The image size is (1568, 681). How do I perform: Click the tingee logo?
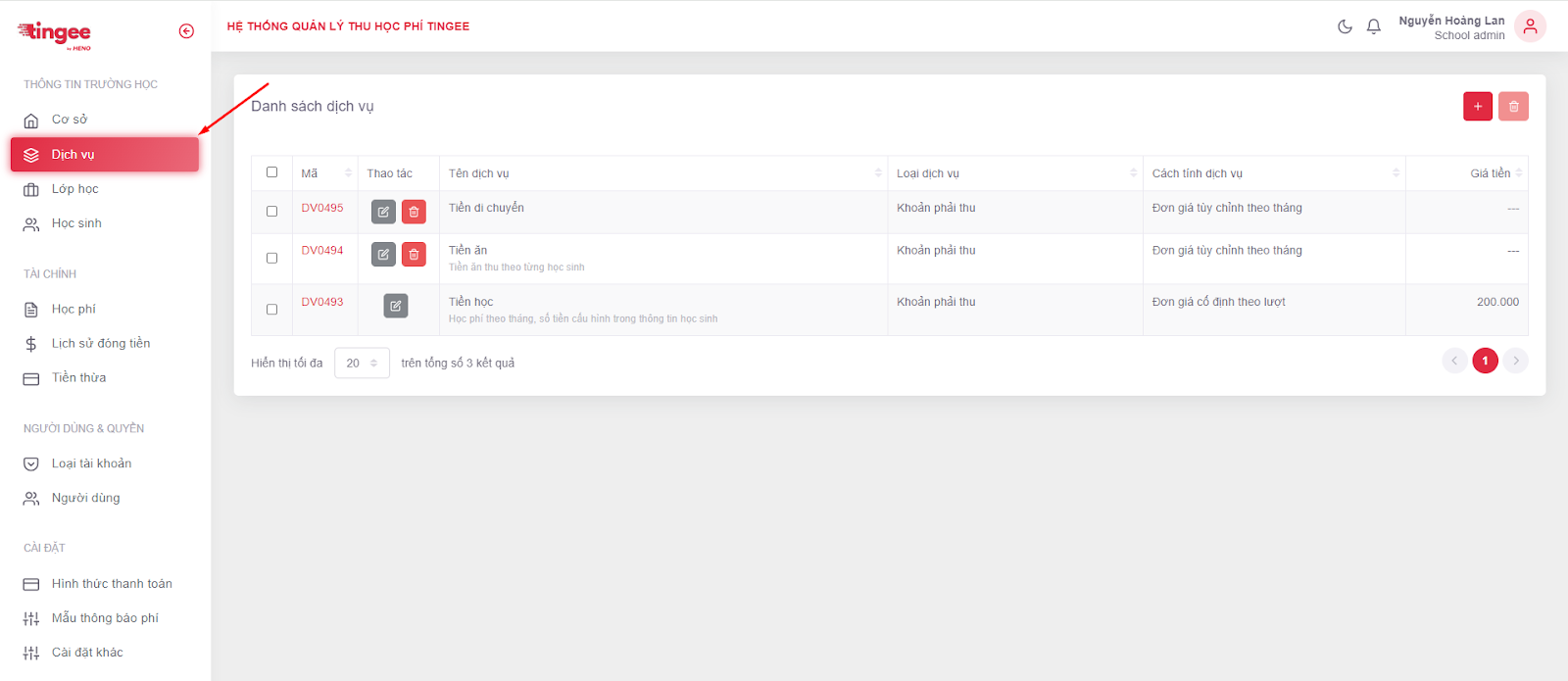[x=55, y=33]
